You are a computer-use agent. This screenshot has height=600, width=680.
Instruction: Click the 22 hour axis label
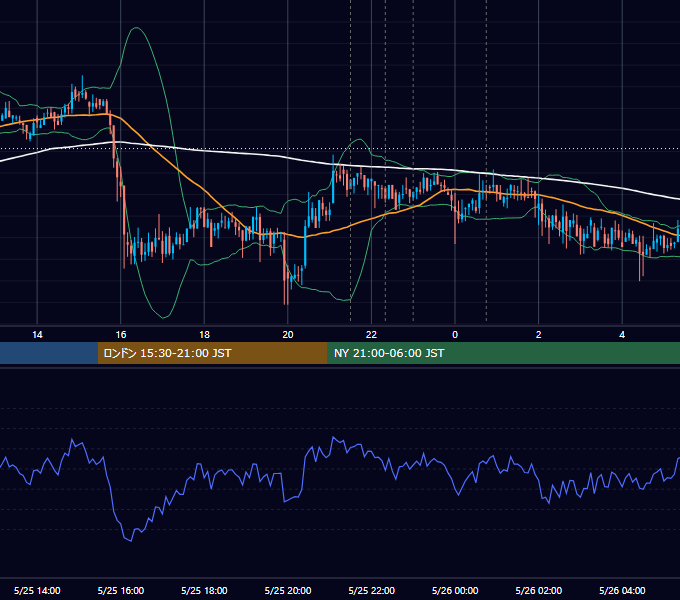[371, 335]
